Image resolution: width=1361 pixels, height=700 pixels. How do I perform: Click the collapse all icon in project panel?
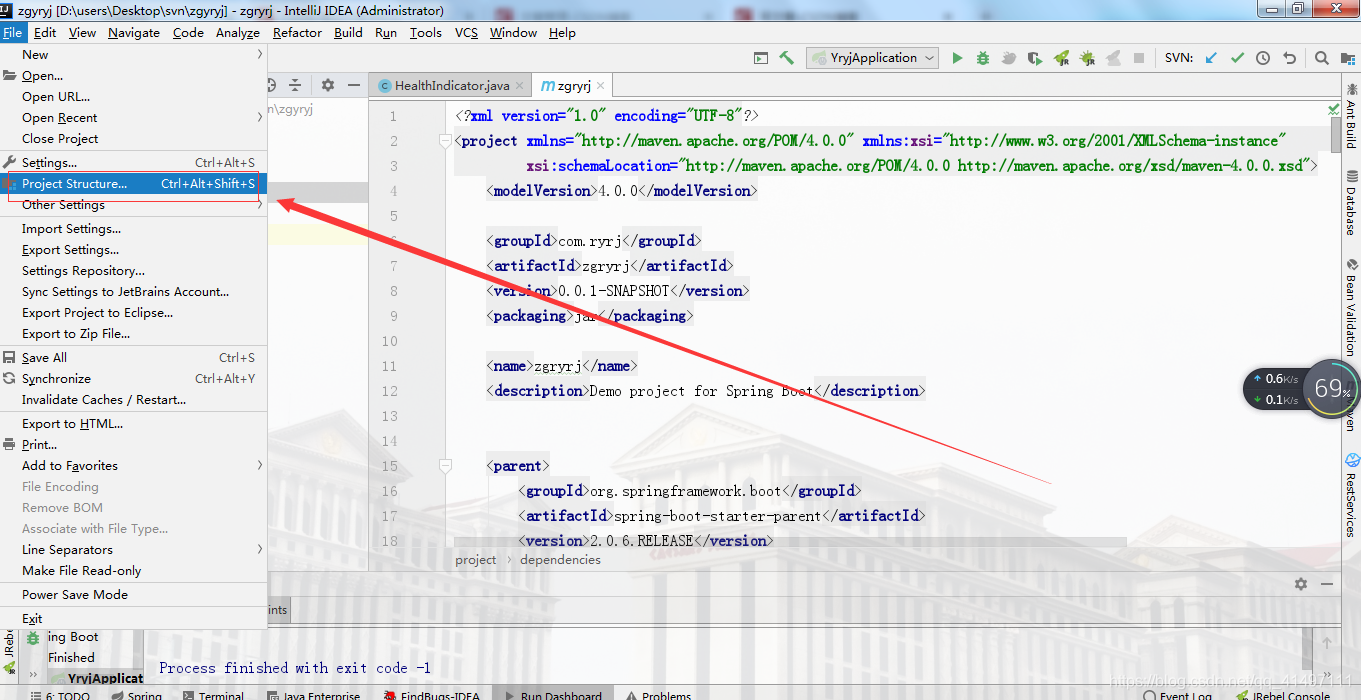295,85
